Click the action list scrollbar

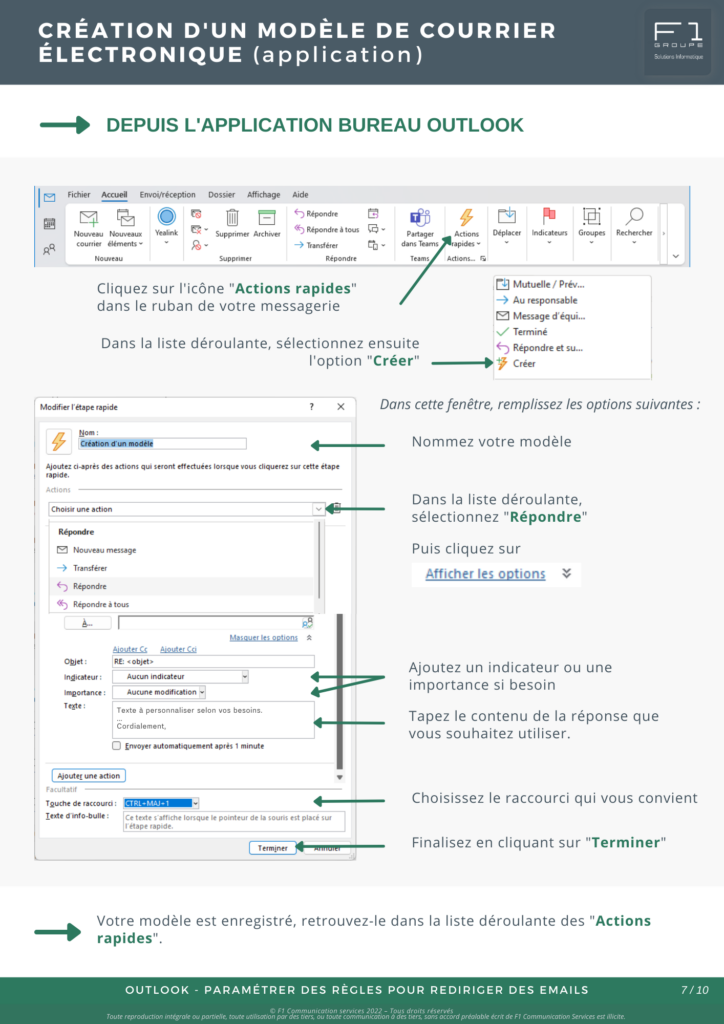click(319, 562)
